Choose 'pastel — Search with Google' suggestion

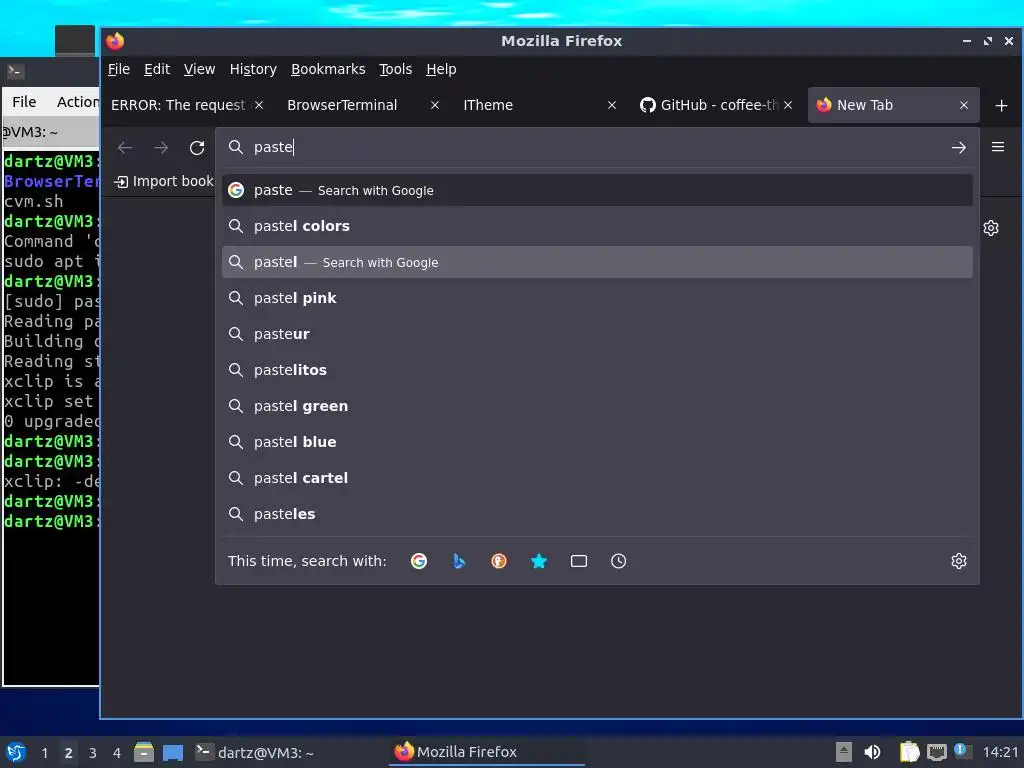click(597, 262)
